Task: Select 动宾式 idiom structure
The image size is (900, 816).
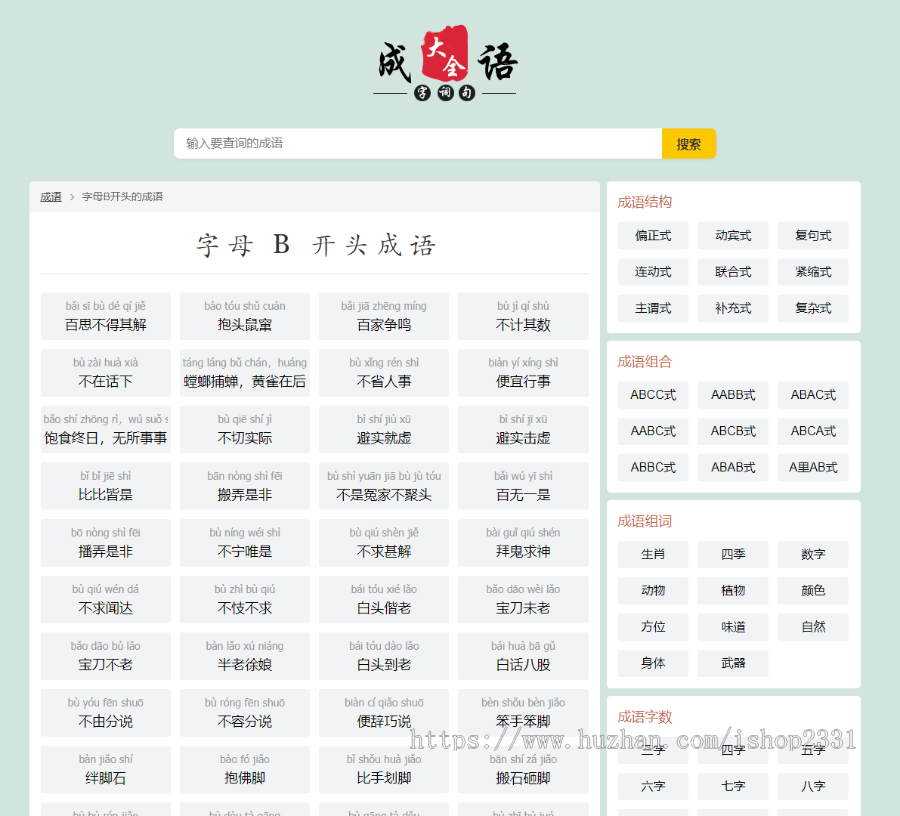Action: point(733,236)
